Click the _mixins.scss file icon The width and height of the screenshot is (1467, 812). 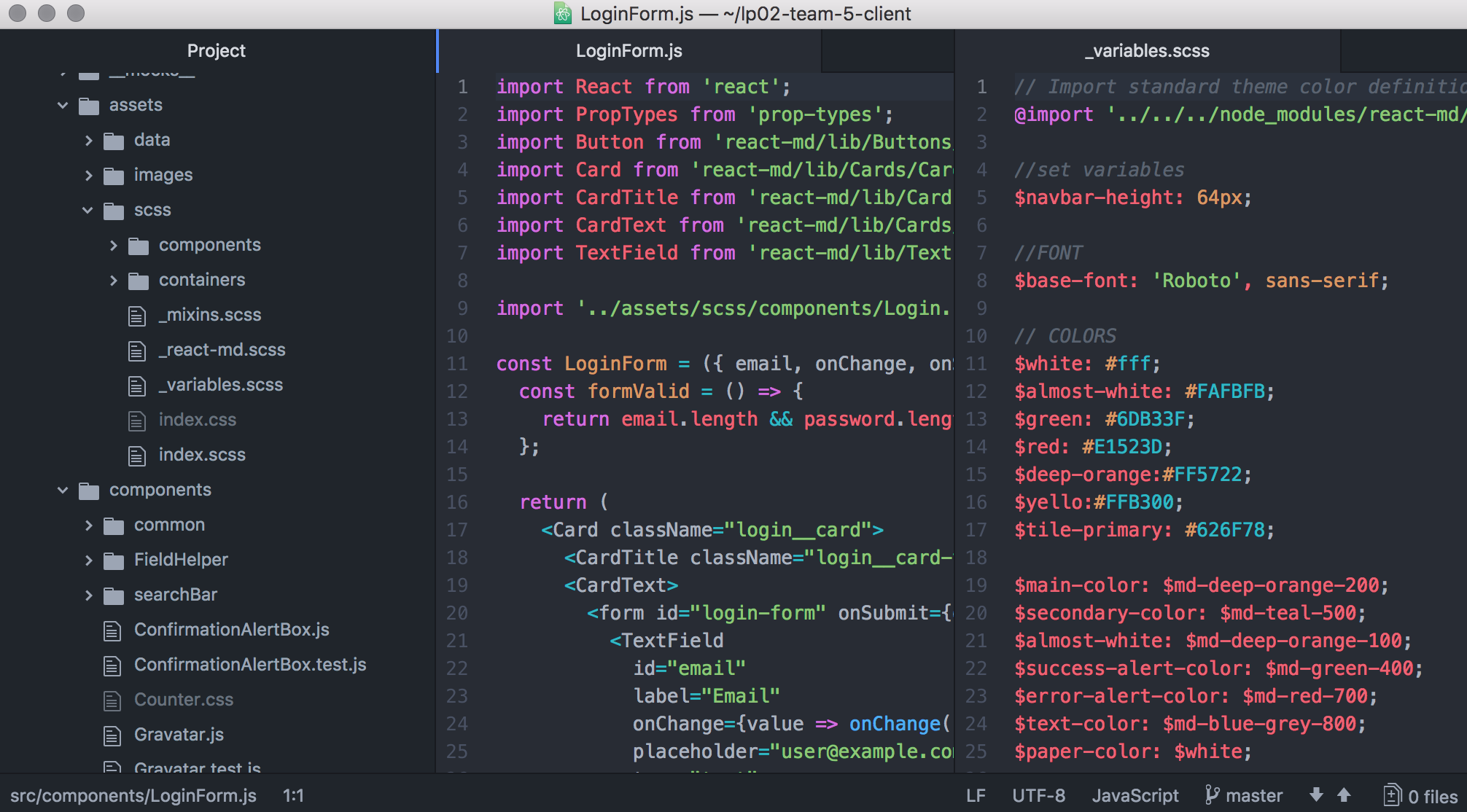click(x=137, y=316)
